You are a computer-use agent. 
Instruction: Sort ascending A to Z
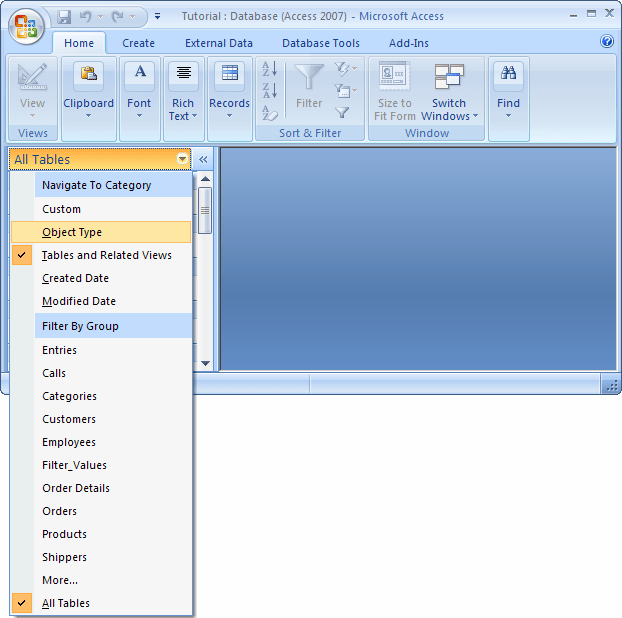(x=269, y=69)
